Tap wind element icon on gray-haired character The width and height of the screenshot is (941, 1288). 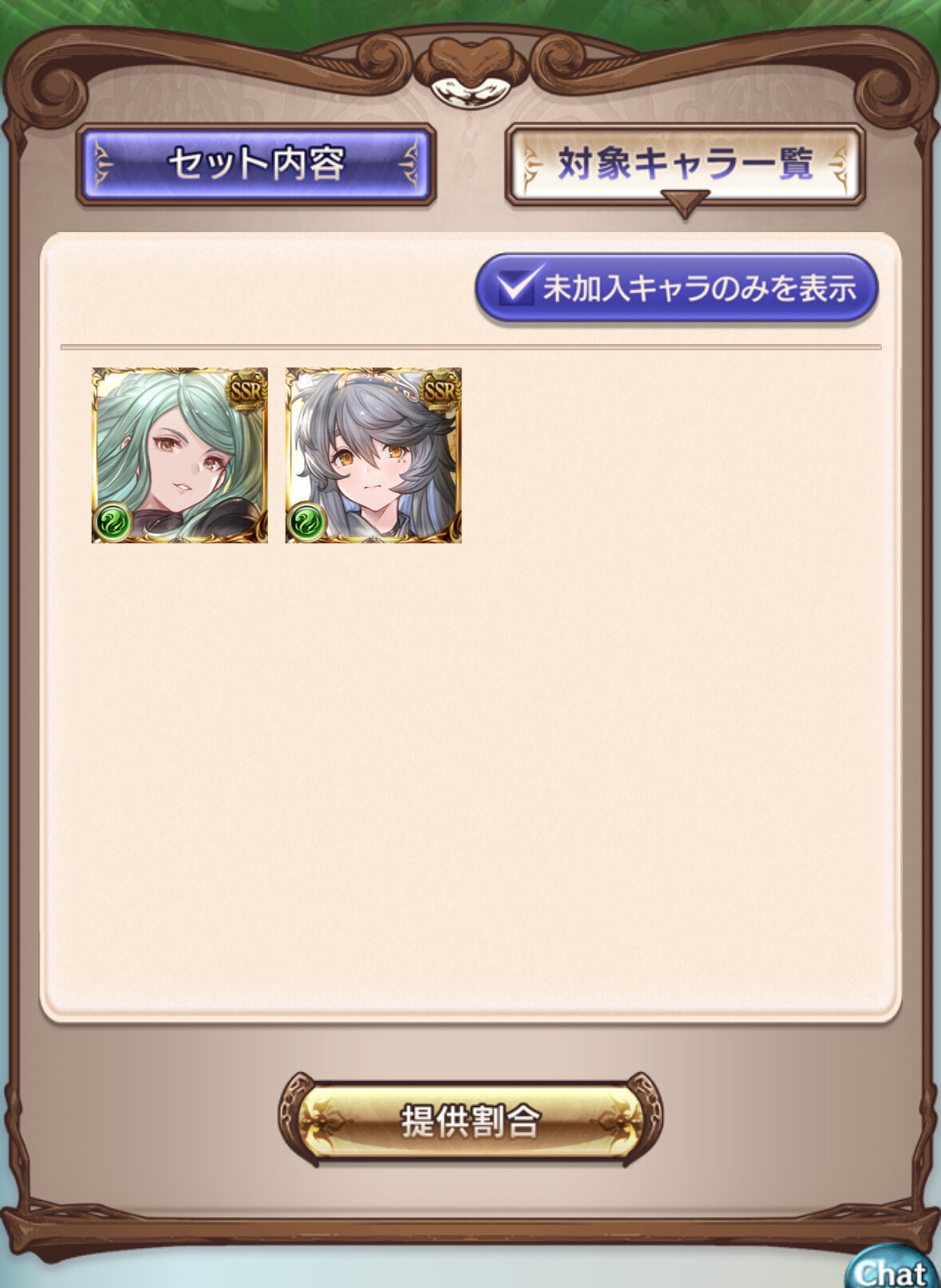click(306, 523)
